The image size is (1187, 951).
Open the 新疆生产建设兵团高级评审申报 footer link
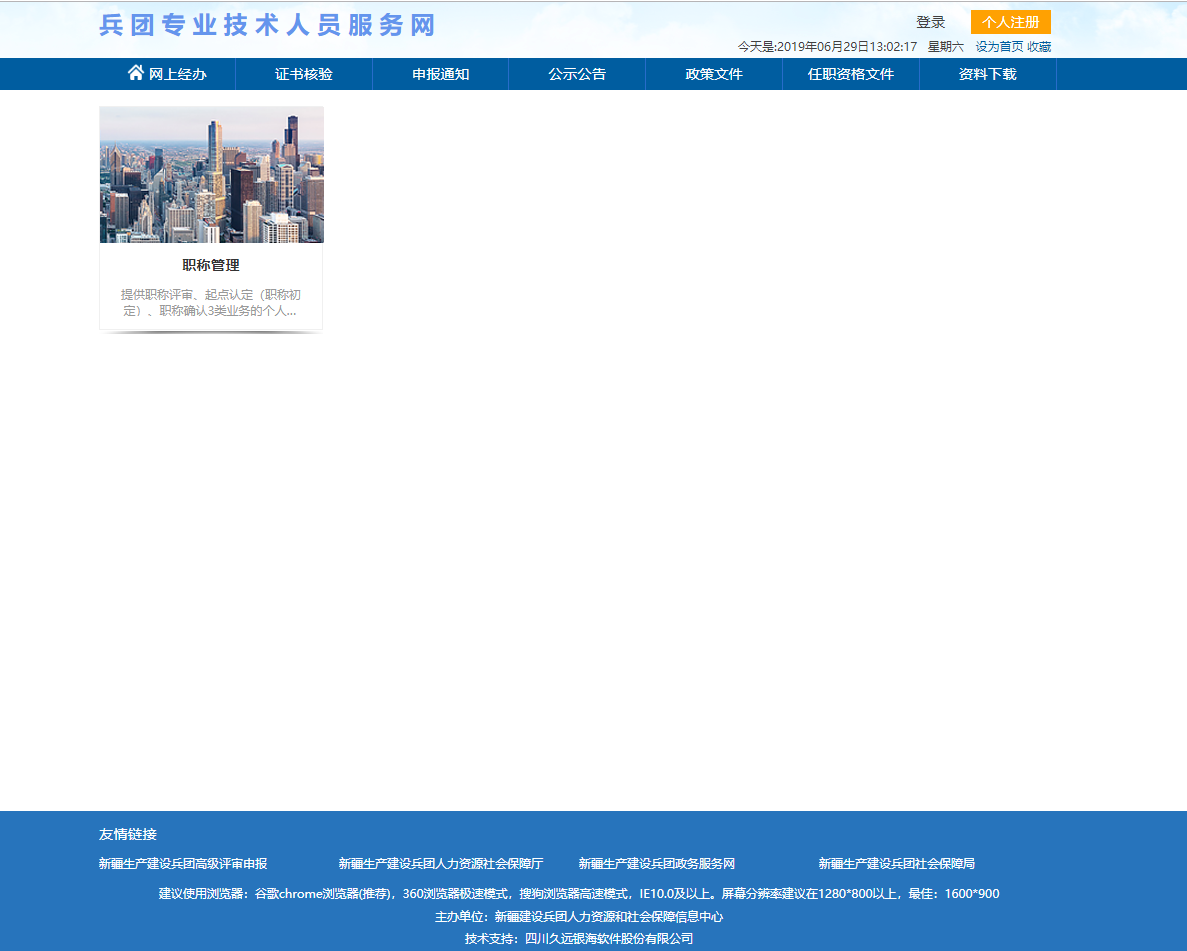[183, 864]
